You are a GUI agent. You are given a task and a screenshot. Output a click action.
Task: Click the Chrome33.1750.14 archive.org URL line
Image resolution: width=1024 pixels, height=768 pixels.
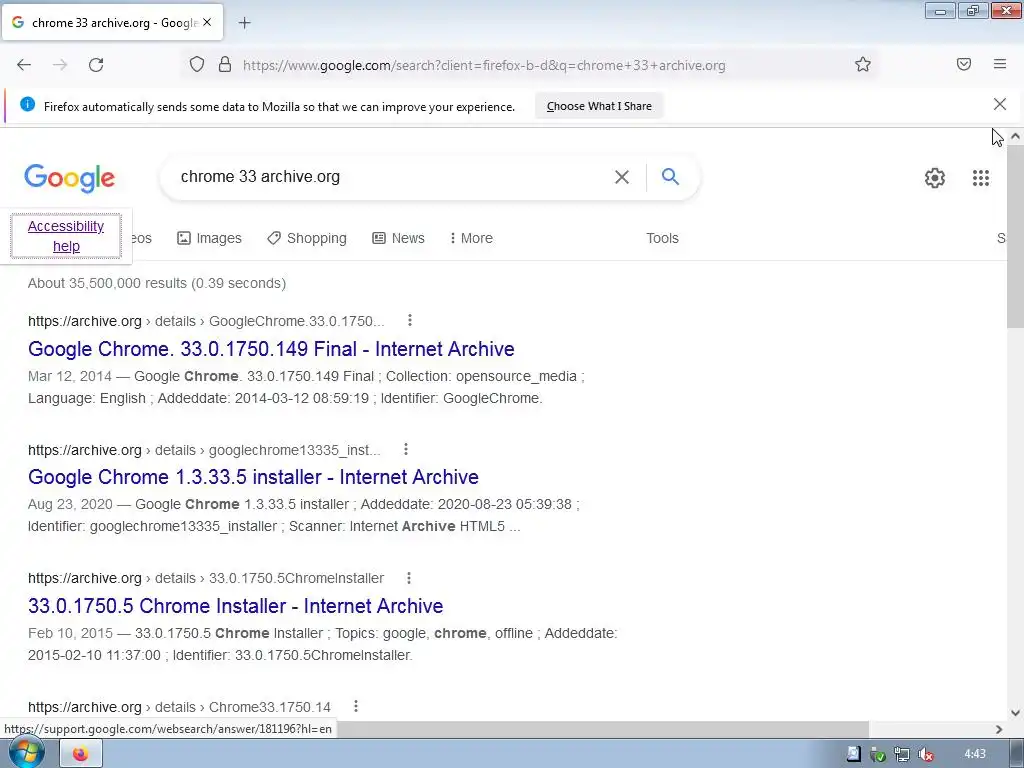180,707
